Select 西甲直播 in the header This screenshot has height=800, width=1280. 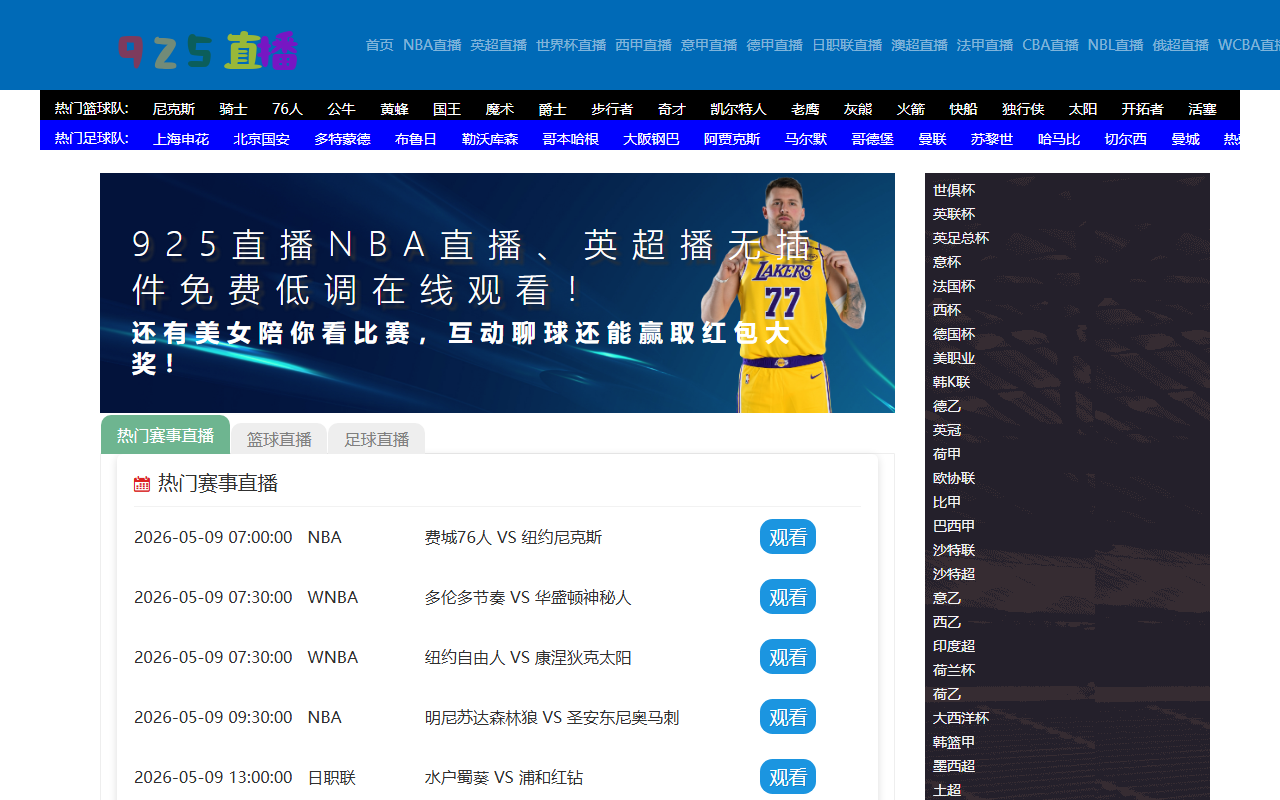pos(643,45)
